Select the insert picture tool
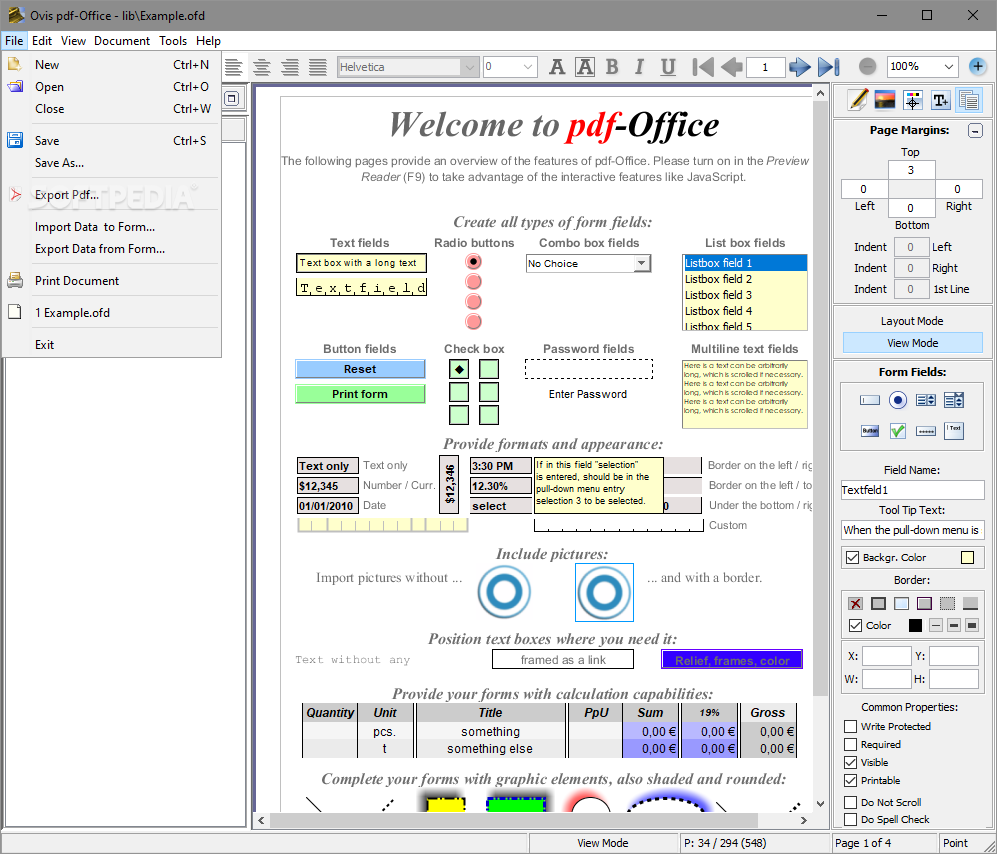Image resolution: width=997 pixels, height=854 pixels. [x=885, y=100]
